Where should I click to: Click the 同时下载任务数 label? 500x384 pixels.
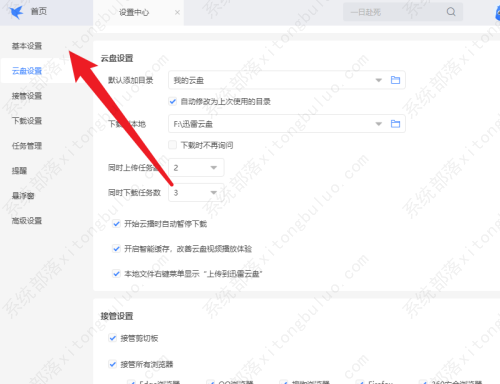(x=134, y=193)
